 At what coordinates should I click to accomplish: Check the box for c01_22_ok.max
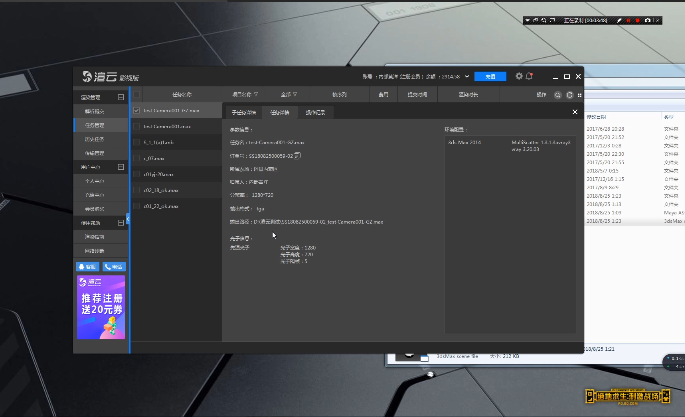pyautogui.click(x=136, y=206)
